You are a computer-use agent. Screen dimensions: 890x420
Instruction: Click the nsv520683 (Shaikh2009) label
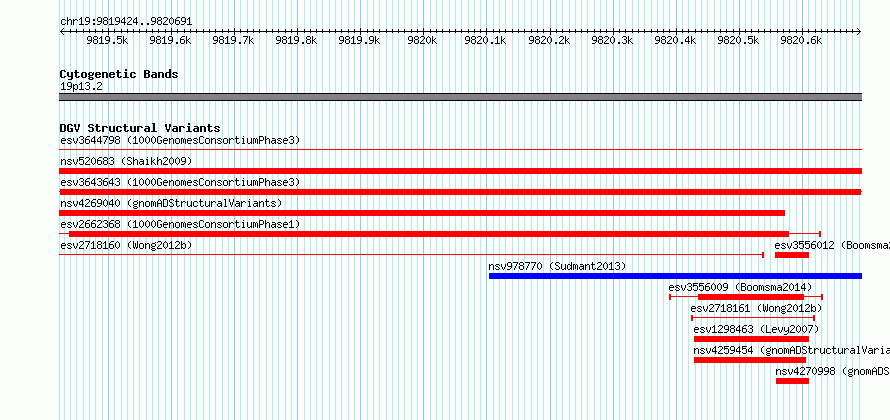click(x=126, y=161)
